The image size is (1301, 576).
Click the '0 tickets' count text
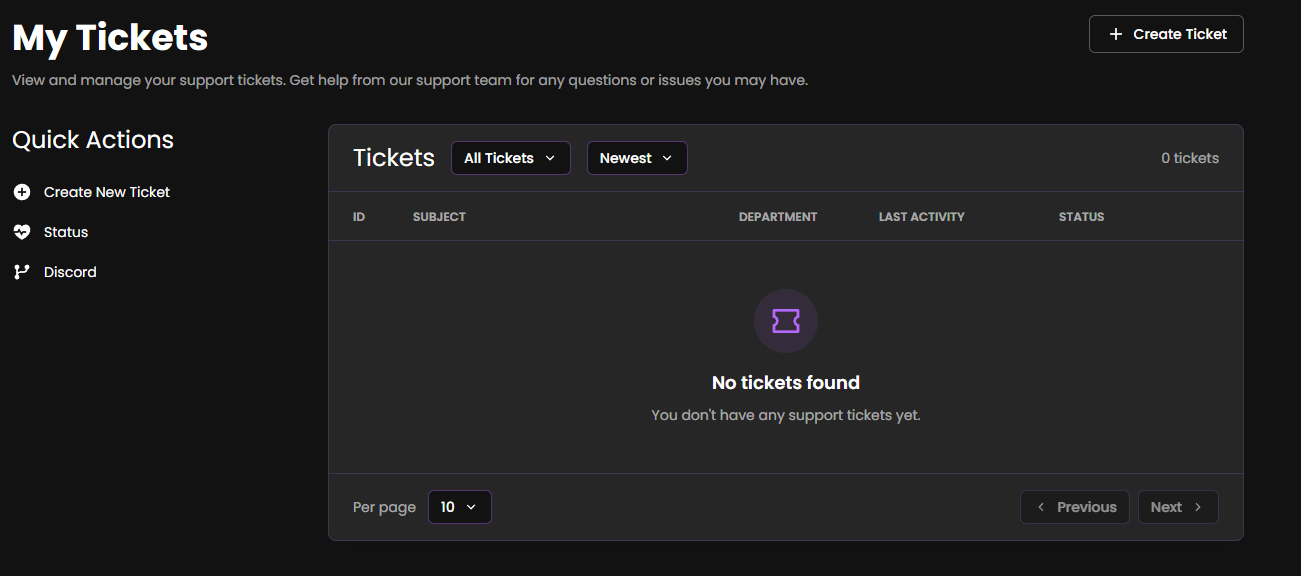pyautogui.click(x=1190, y=158)
